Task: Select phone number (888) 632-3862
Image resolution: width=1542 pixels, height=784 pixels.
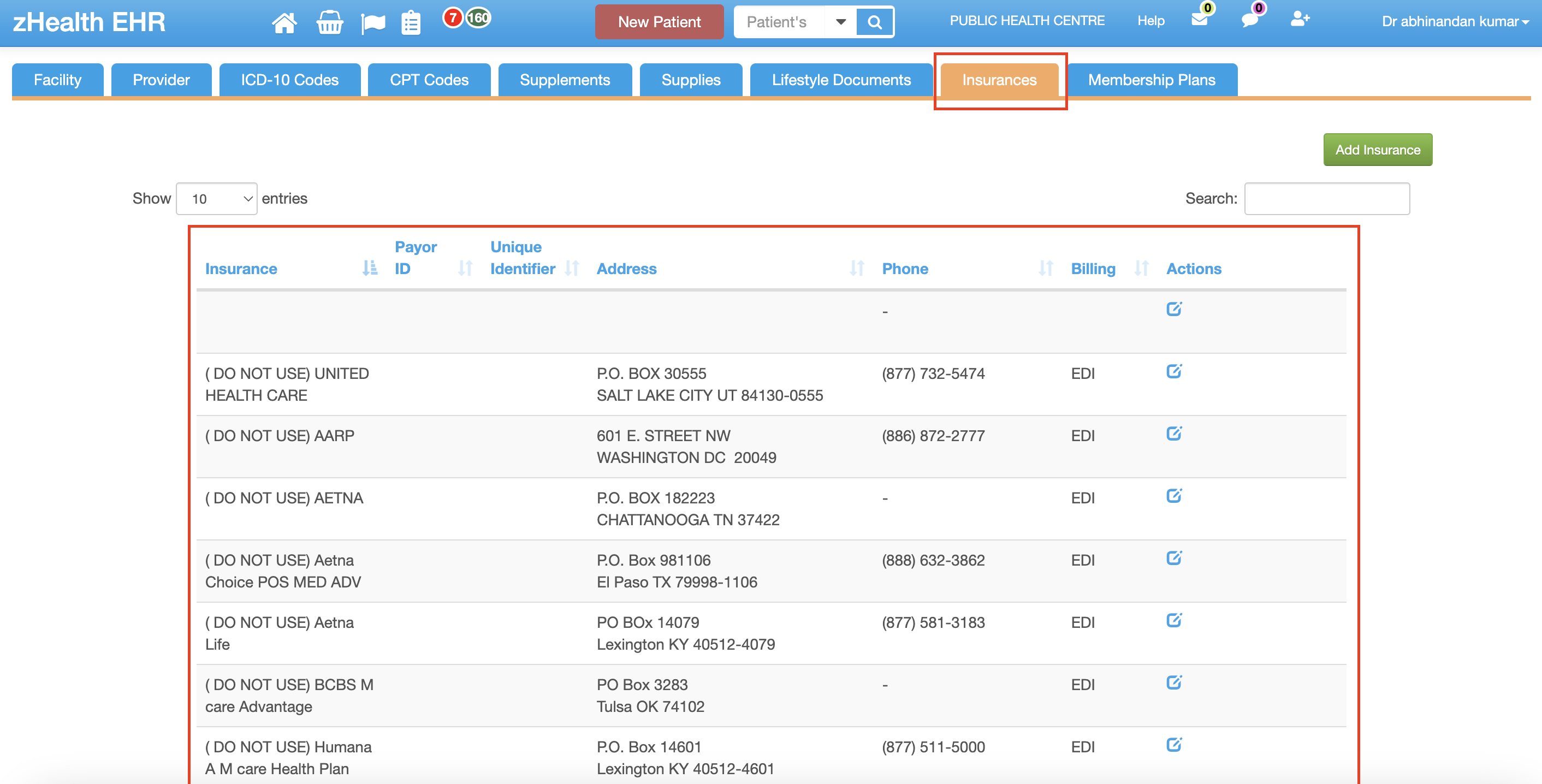Action: 933,560
